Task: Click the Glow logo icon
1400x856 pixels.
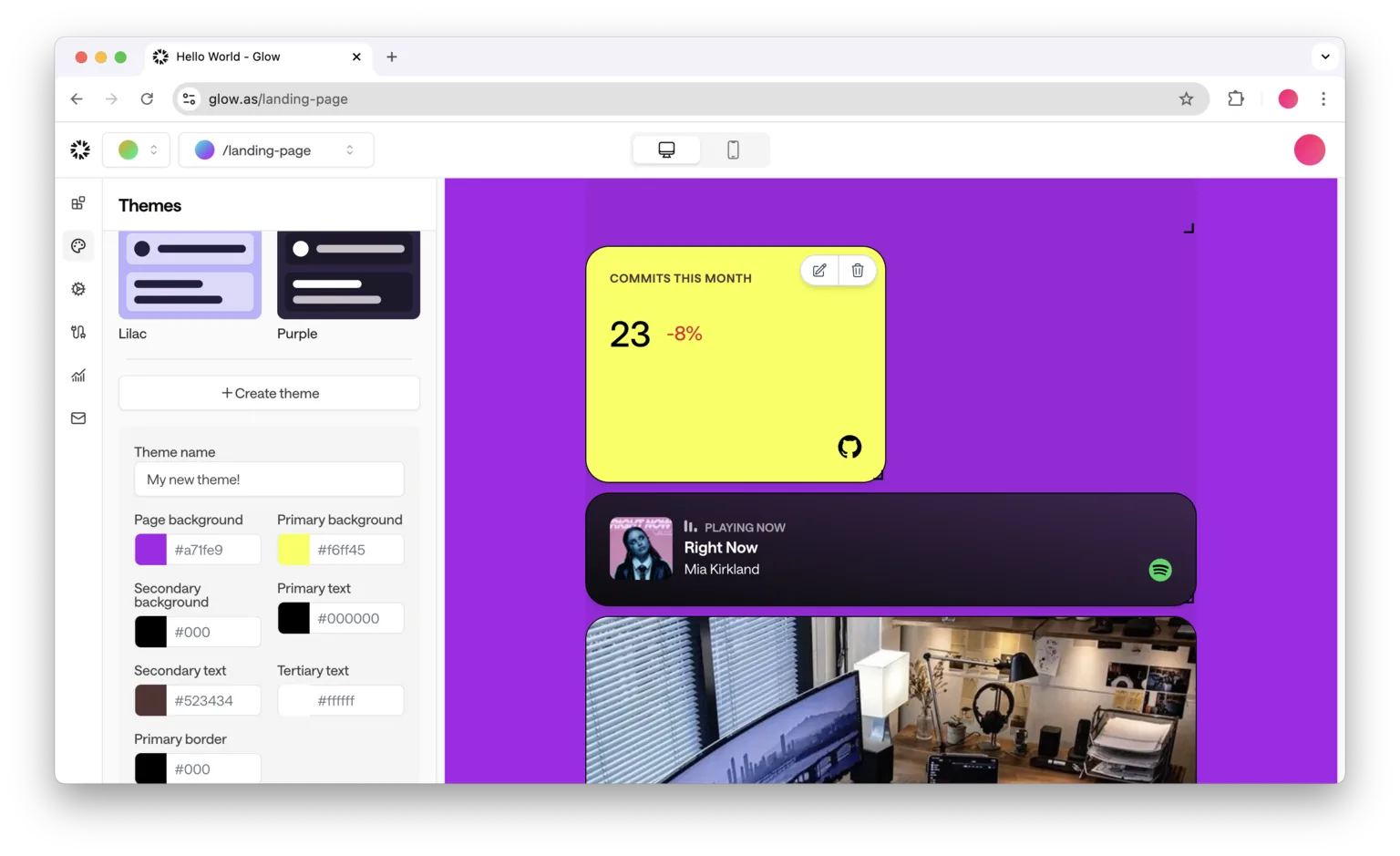Action: 80,150
